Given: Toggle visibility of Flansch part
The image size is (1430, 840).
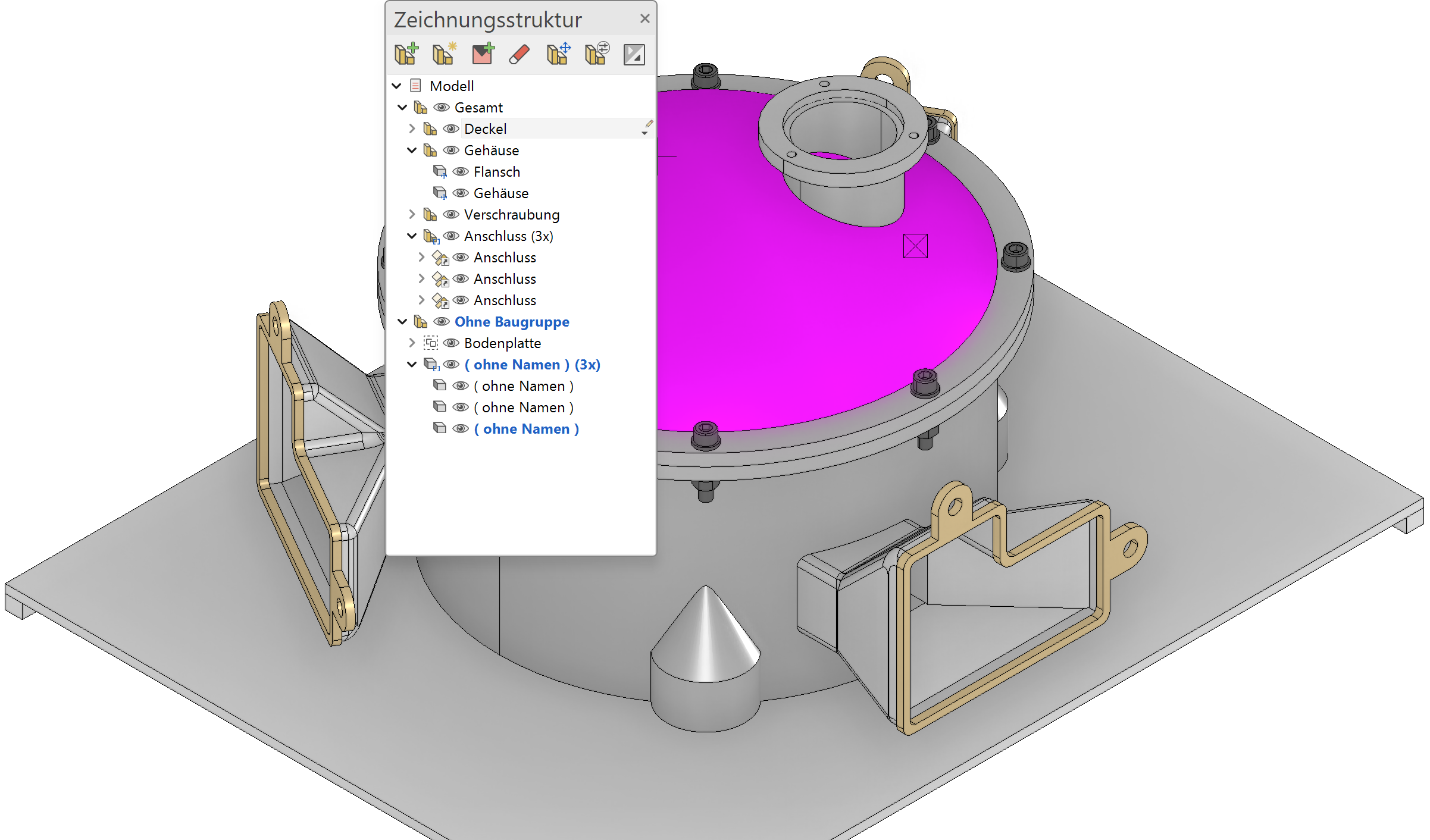Looking at the screenshot, I should [x=461, y=172].
